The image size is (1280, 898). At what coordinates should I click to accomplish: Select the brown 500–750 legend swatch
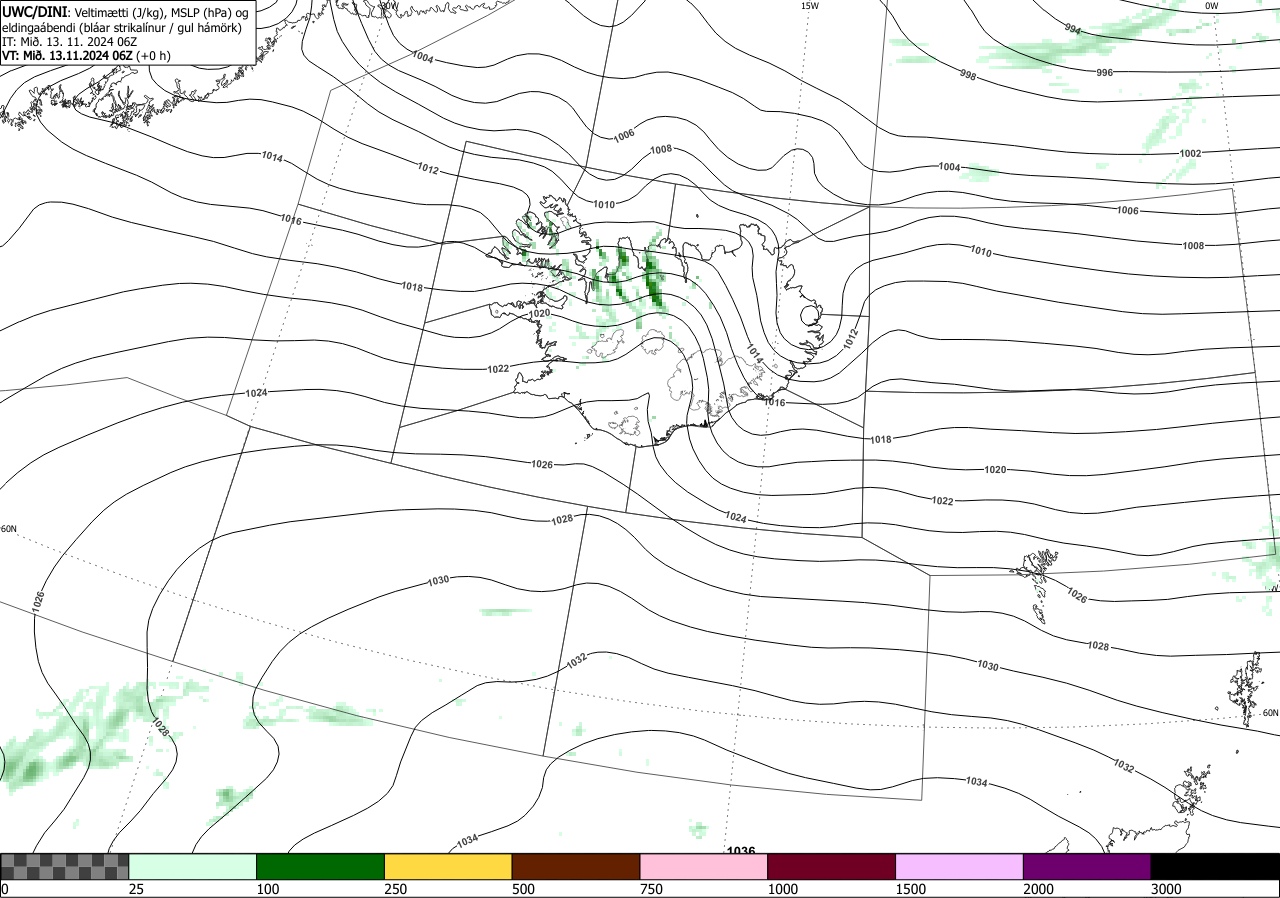pos(576,866)
